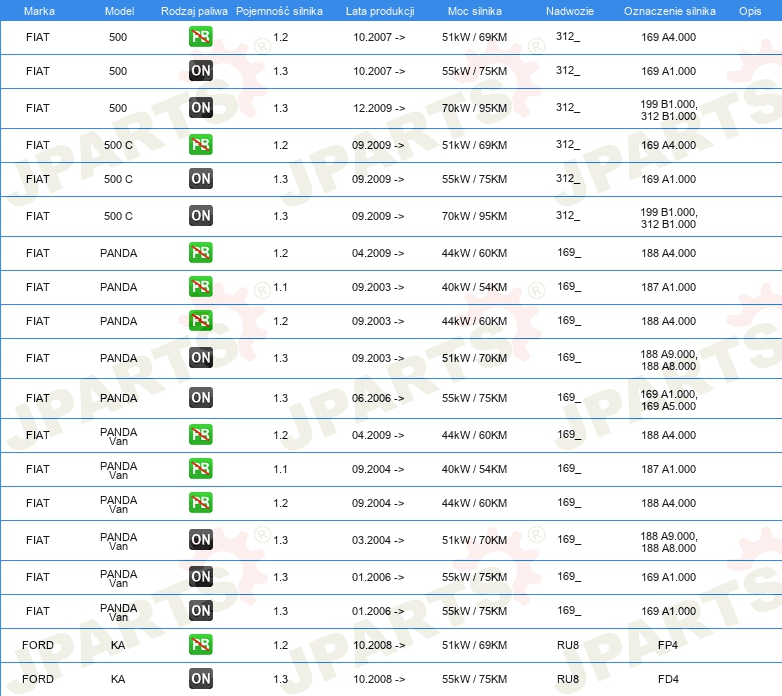
Task: Click 04.2009 -> in the PANDA Van row
Action: pyautogui.click(x=378, y=435)
